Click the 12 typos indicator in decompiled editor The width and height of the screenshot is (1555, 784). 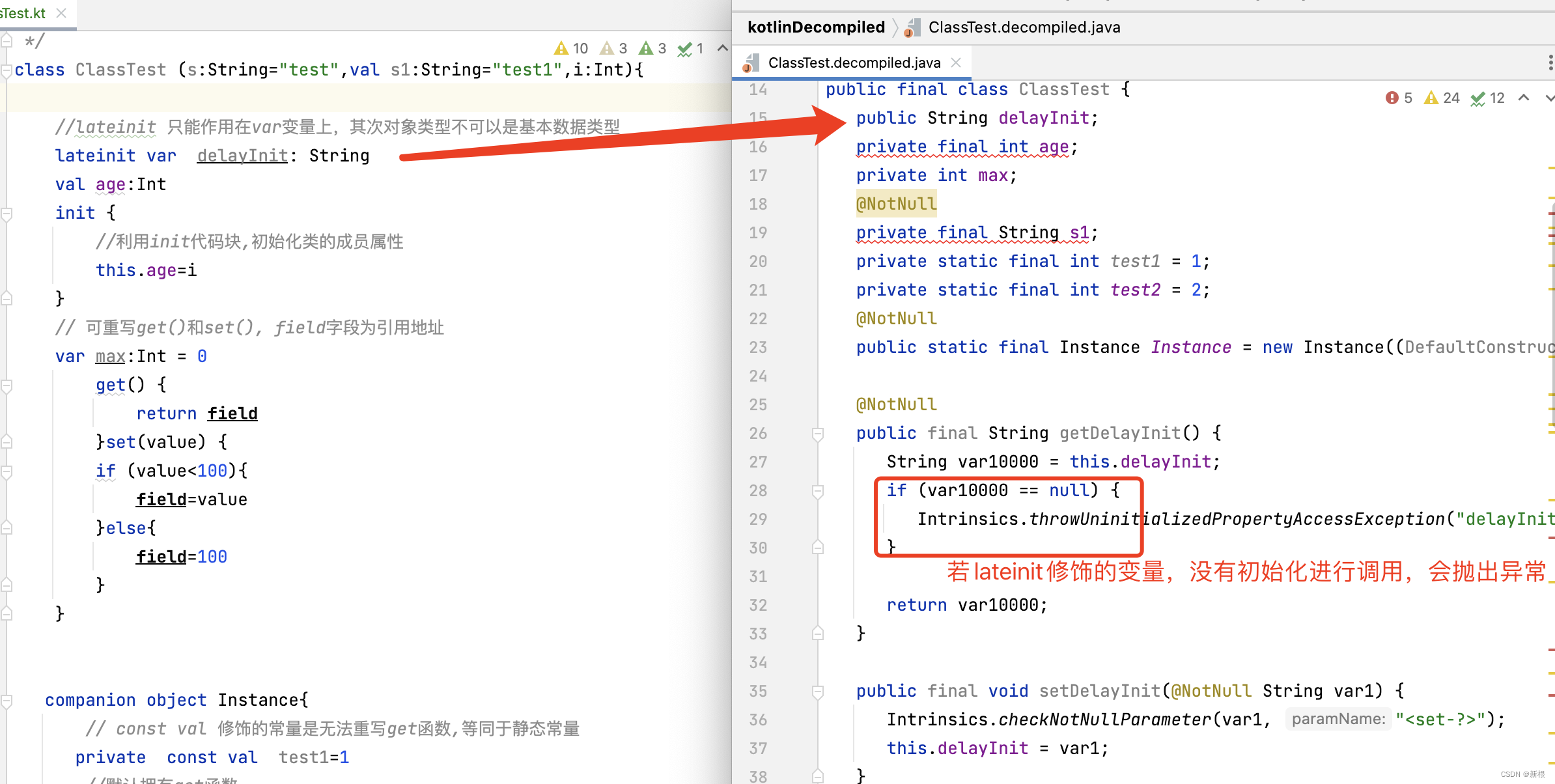click(1488, 98)
